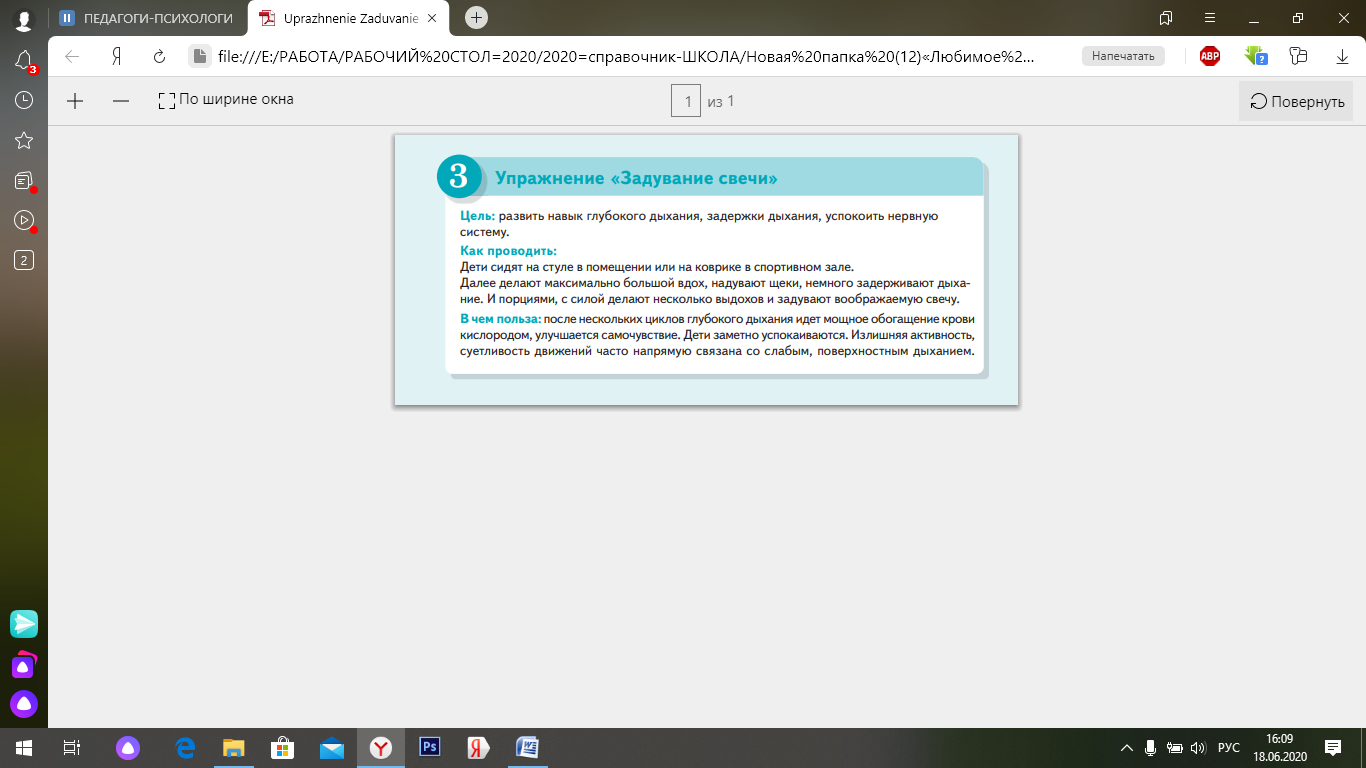Viewport: 1366px width, 768px height.
Task: Toggle По ширине окна fit width
Action: tap(226, 100)
